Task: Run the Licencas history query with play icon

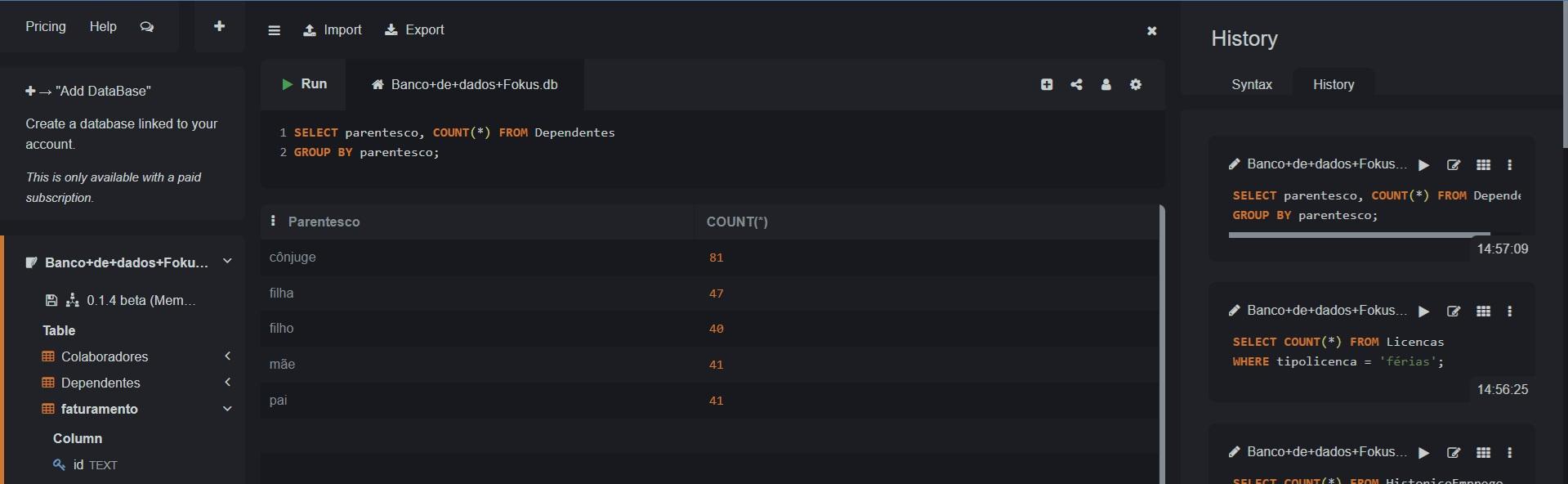Action: pyautogui.click(x=1424, y=311)
